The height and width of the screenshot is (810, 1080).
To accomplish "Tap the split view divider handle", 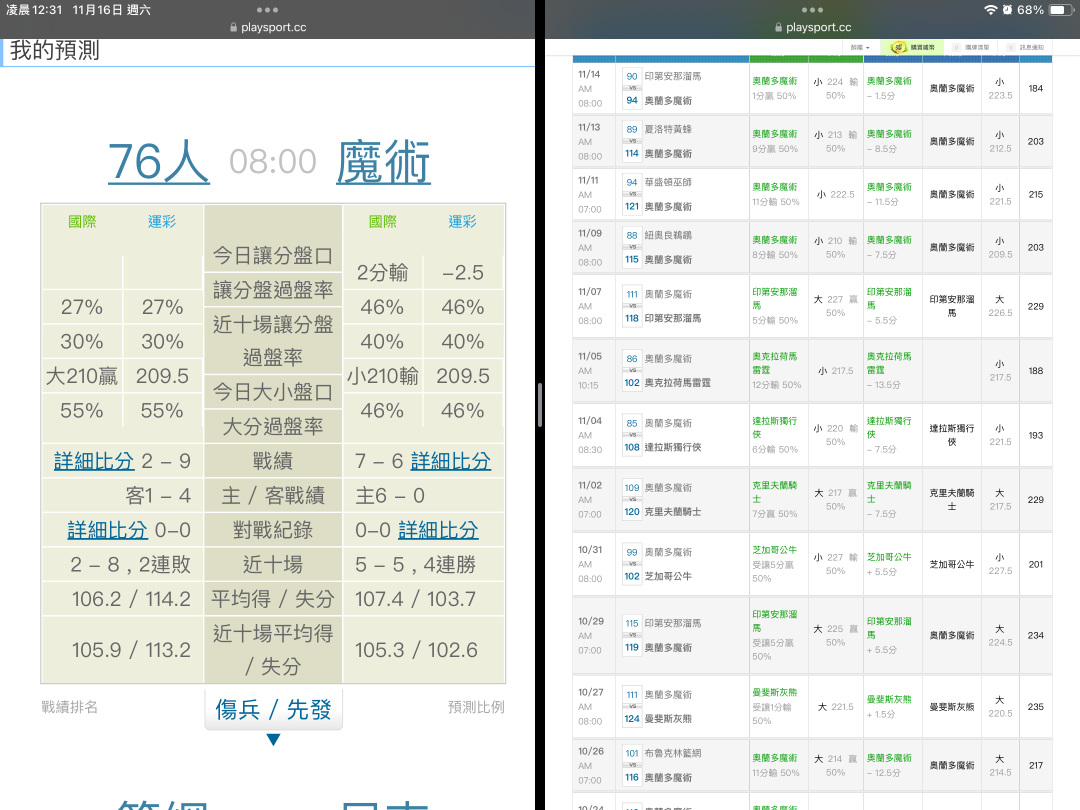I will pos(540,405).
